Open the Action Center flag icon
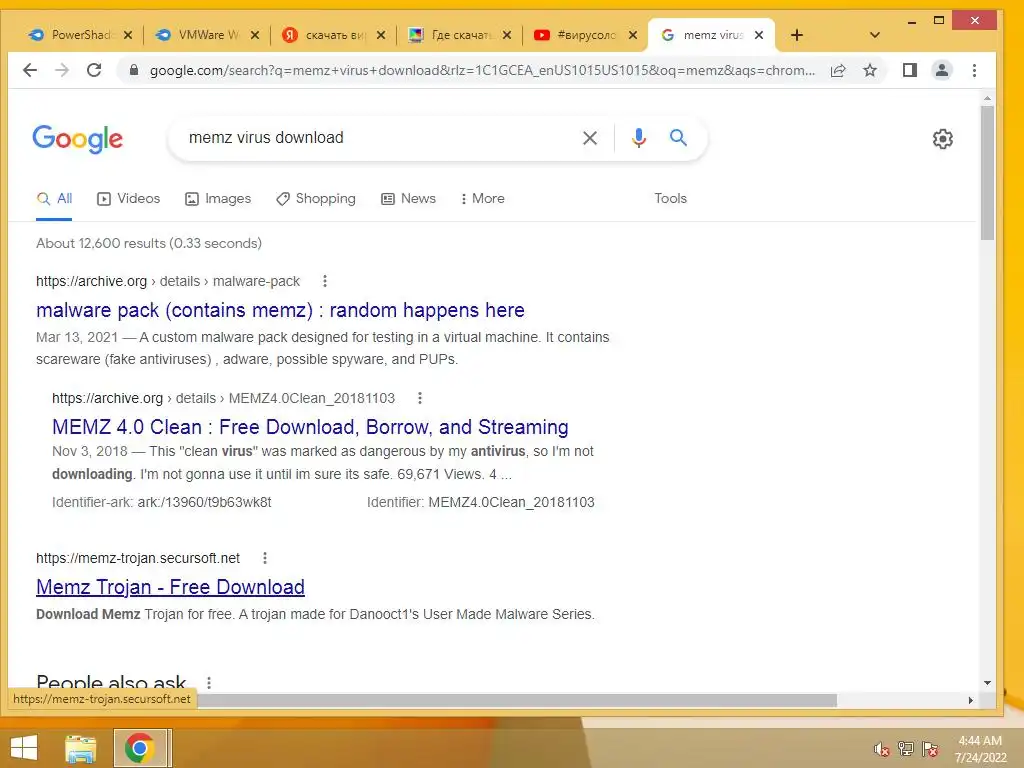Screen dimensions: 1024x768 click(x=930, y=749)
